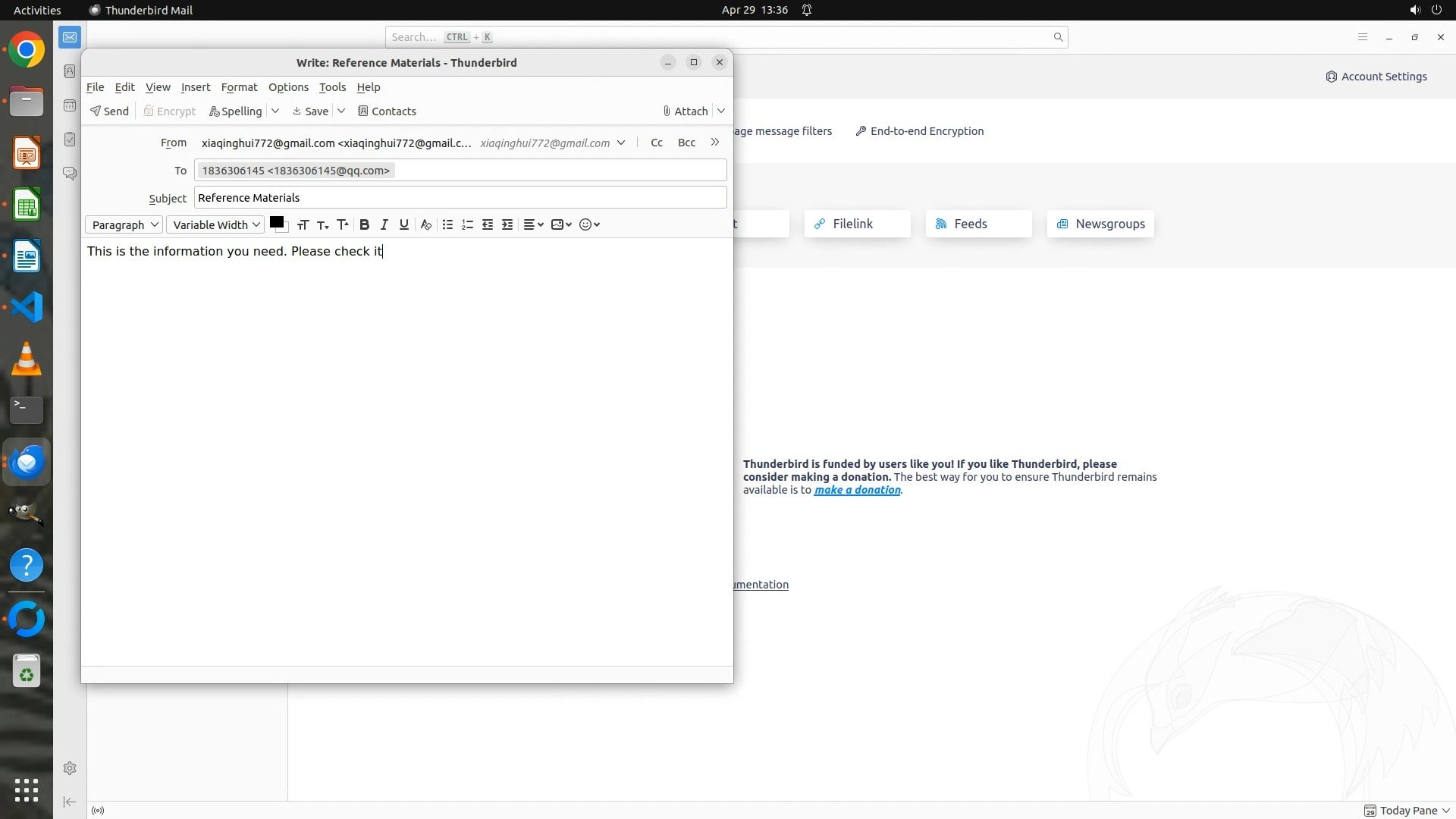1456x819 pixels.
Task: Open the emoji picker button
Action: (x=589, y=224)
